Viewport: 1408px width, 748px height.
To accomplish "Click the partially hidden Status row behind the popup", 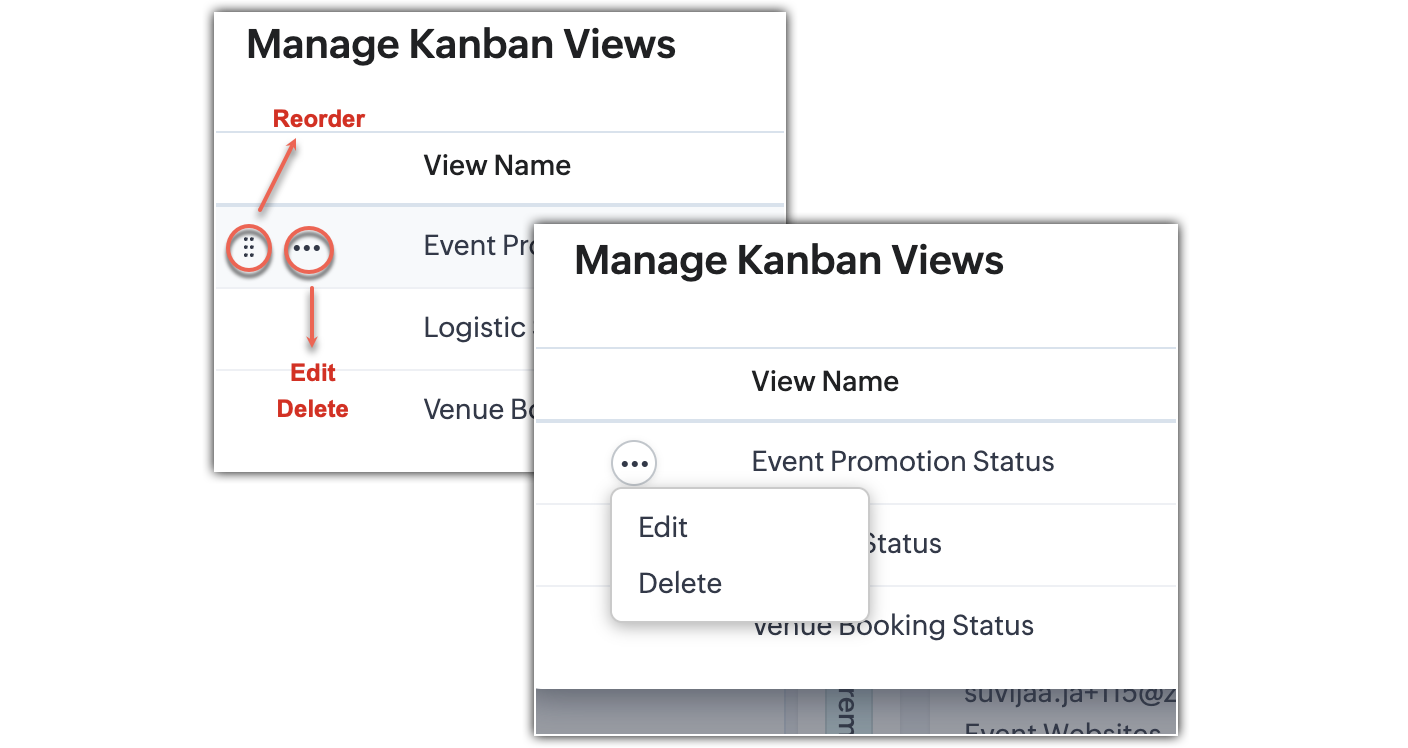I will click(1021, 544).
